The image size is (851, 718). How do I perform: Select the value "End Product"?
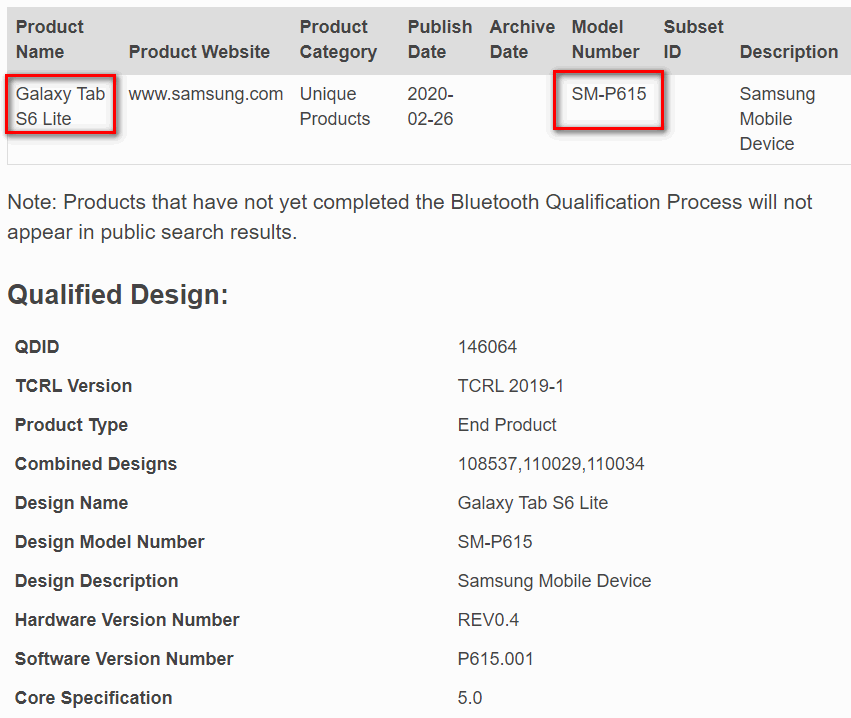click(x=507, y=424)
